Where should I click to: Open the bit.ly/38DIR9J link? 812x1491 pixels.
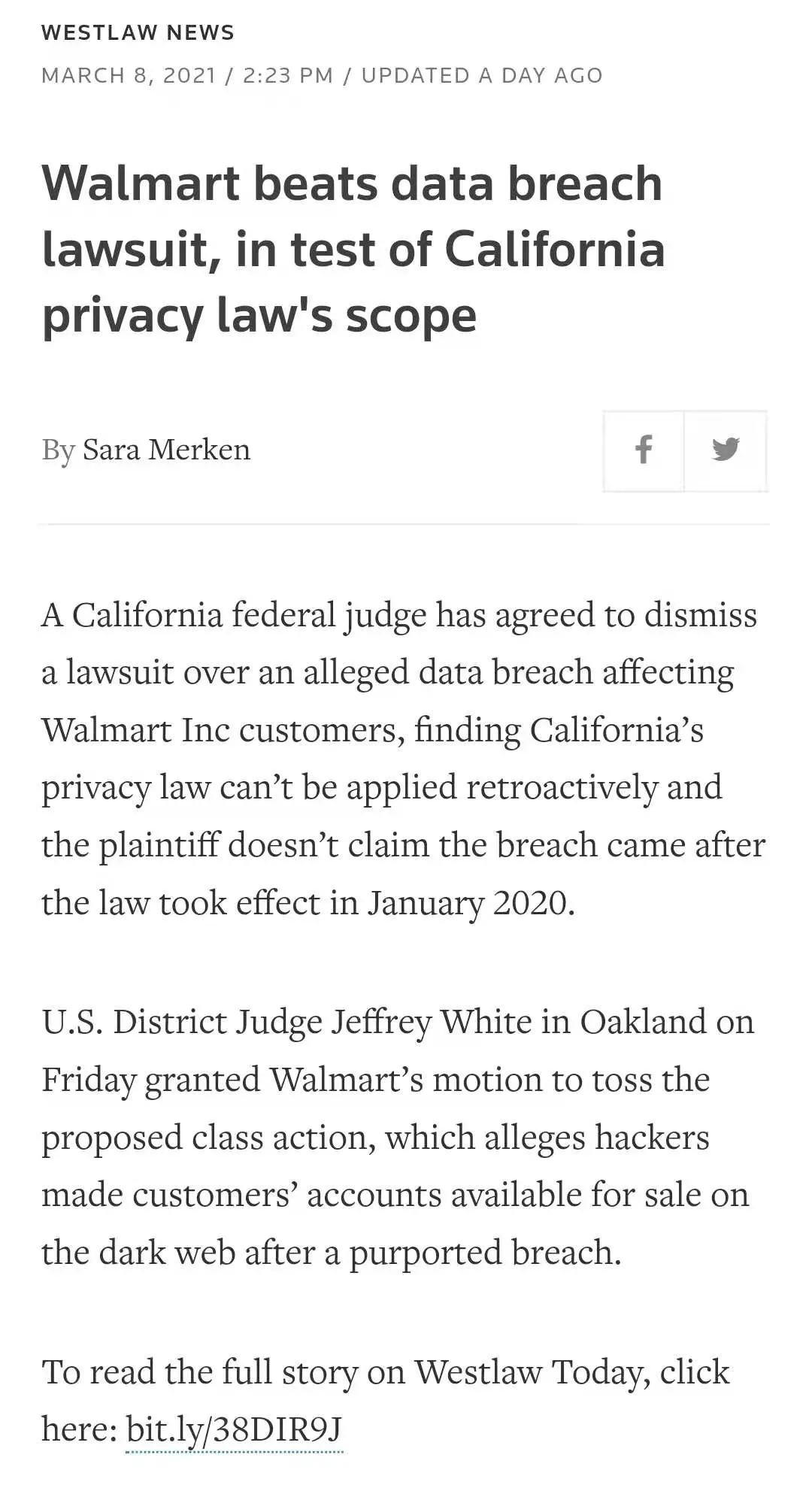(x=234, y=1429)
